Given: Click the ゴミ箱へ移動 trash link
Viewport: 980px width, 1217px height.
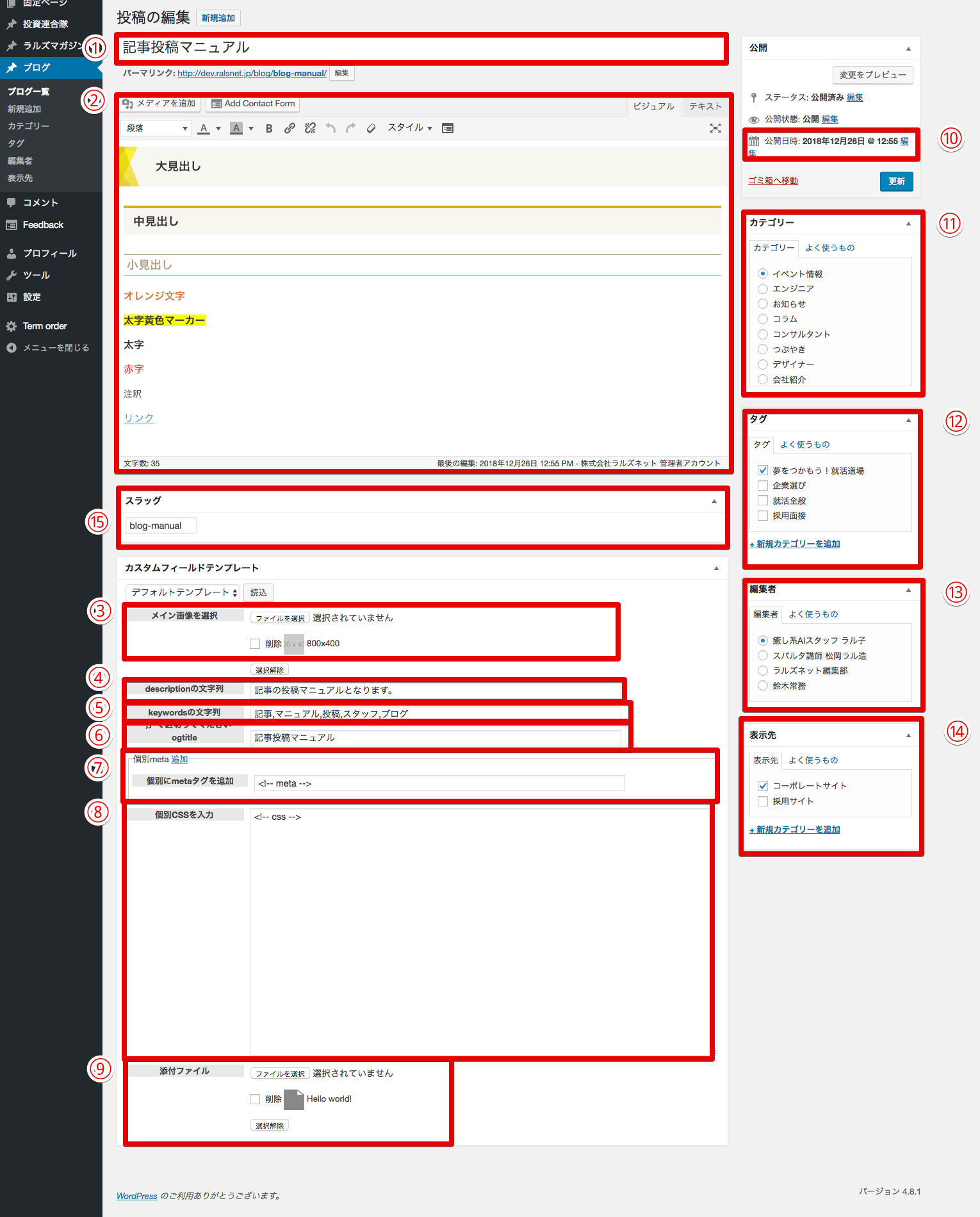Looking at the screenshot, I should coord(772,181).
